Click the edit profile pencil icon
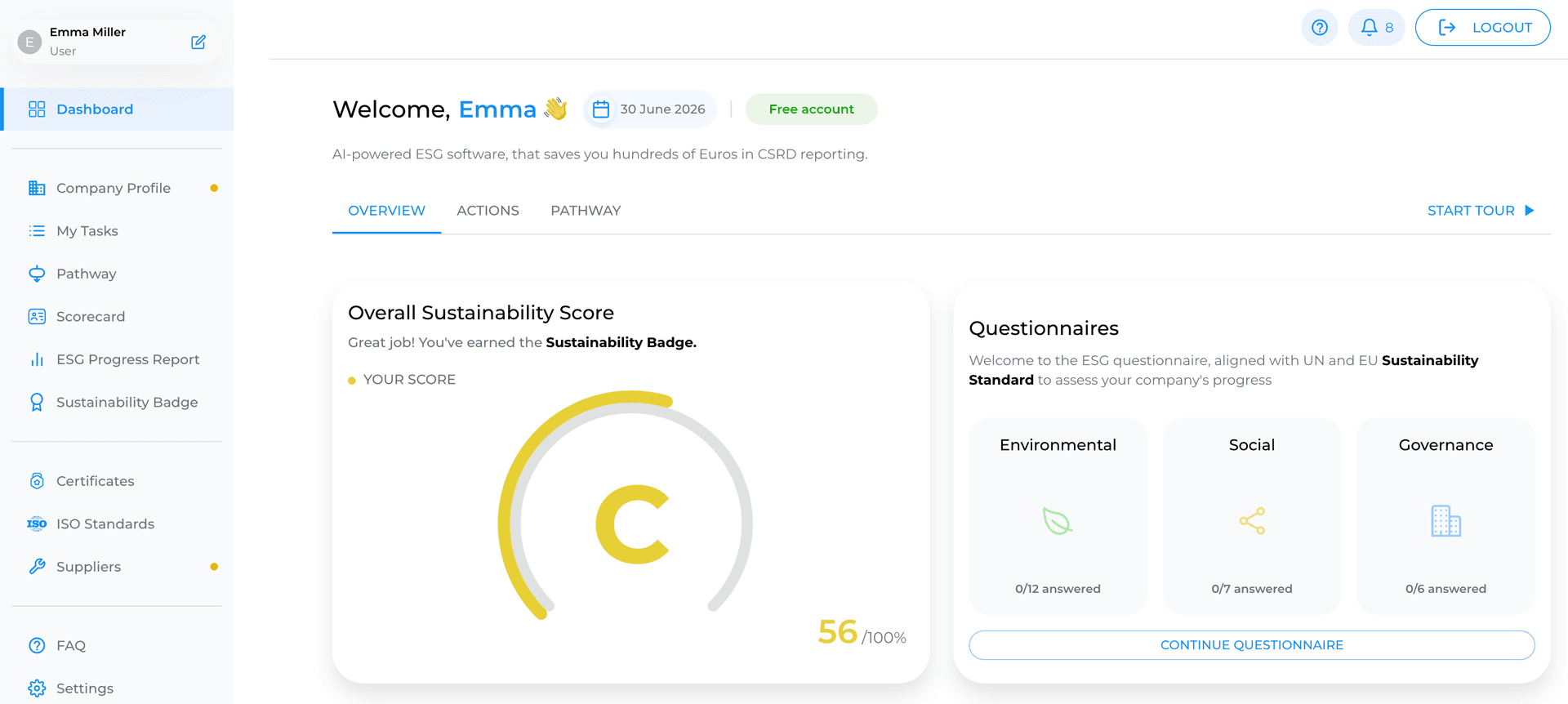The width and height of the screenshot is (1568, 704). point(198,42)
